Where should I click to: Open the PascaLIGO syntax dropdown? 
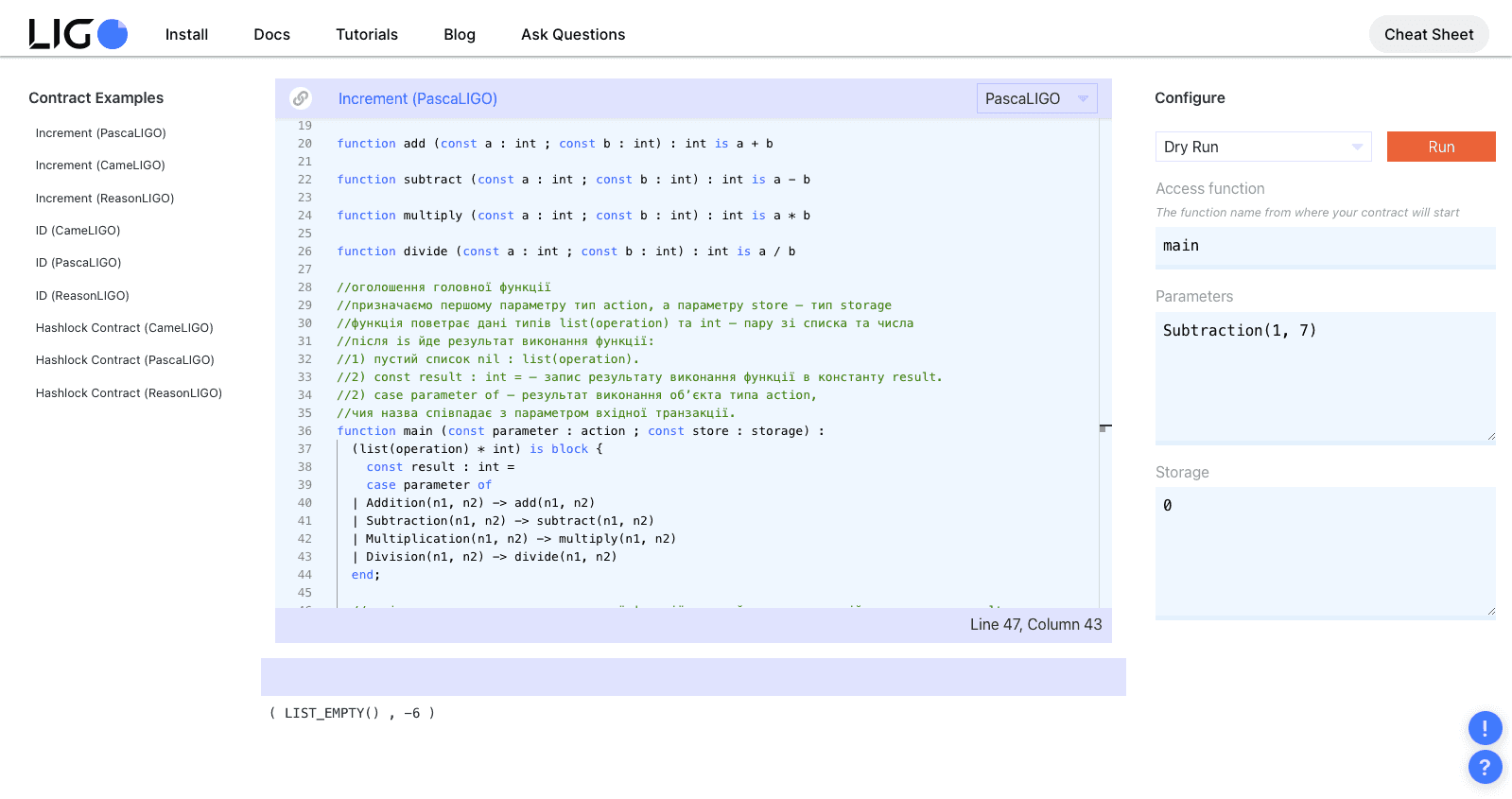click(1036, 98)
